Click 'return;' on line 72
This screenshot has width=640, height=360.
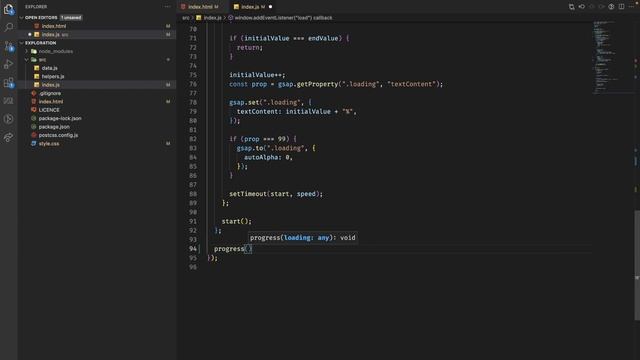pos(250,47)
